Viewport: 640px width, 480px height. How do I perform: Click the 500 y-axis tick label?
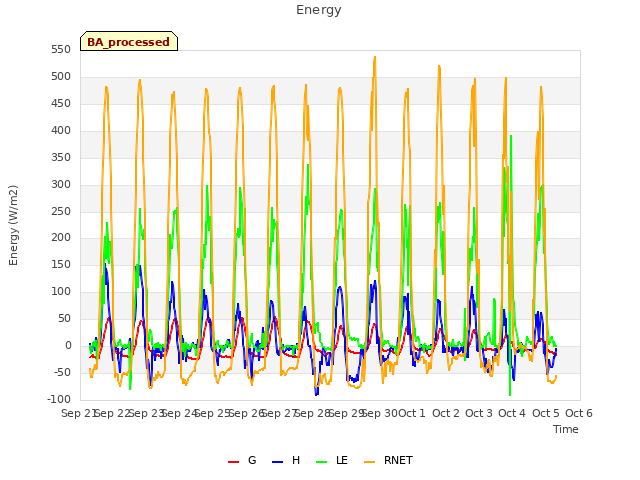61,77
